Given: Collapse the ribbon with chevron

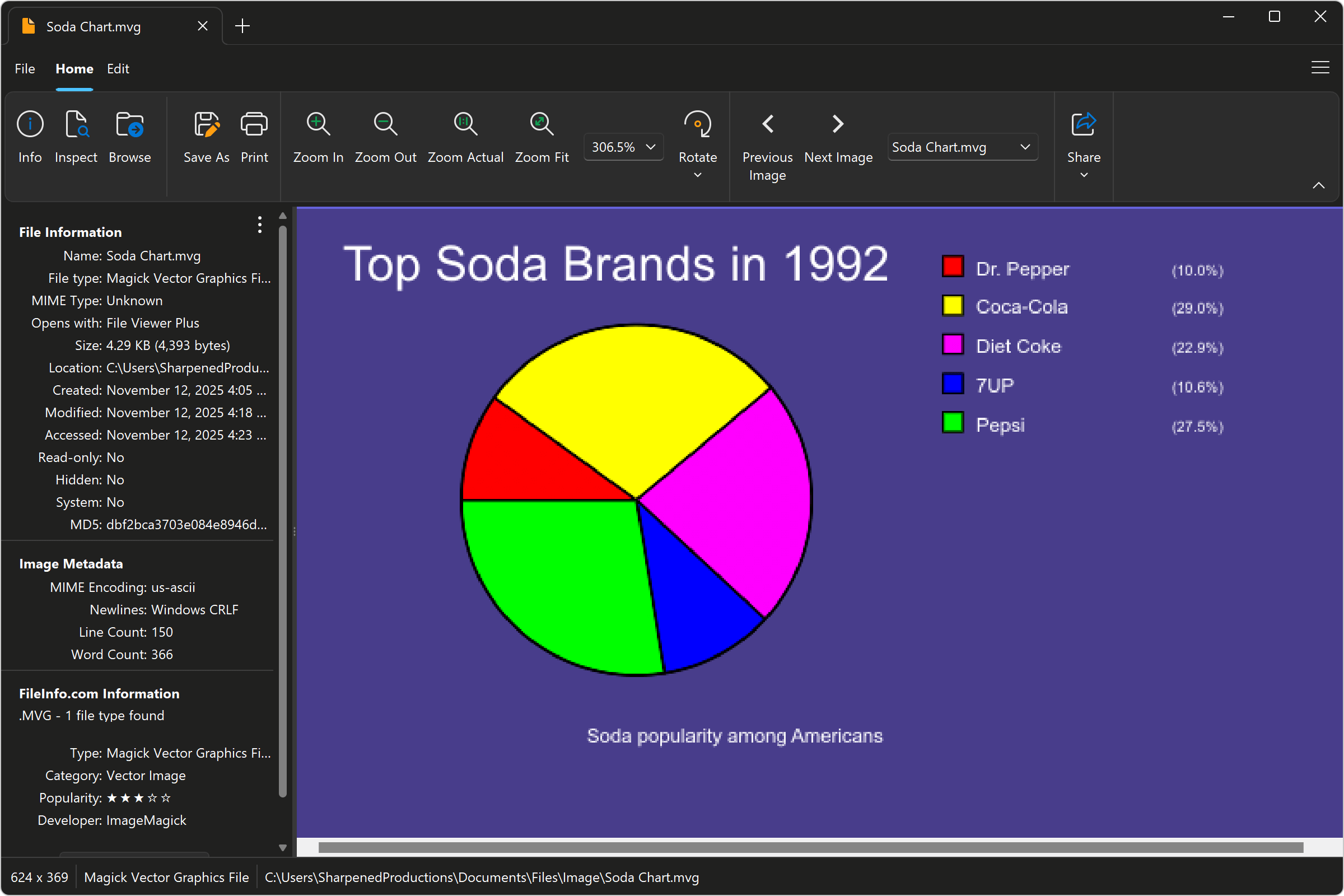Looking at the screenshot, I should [1318, 185].
